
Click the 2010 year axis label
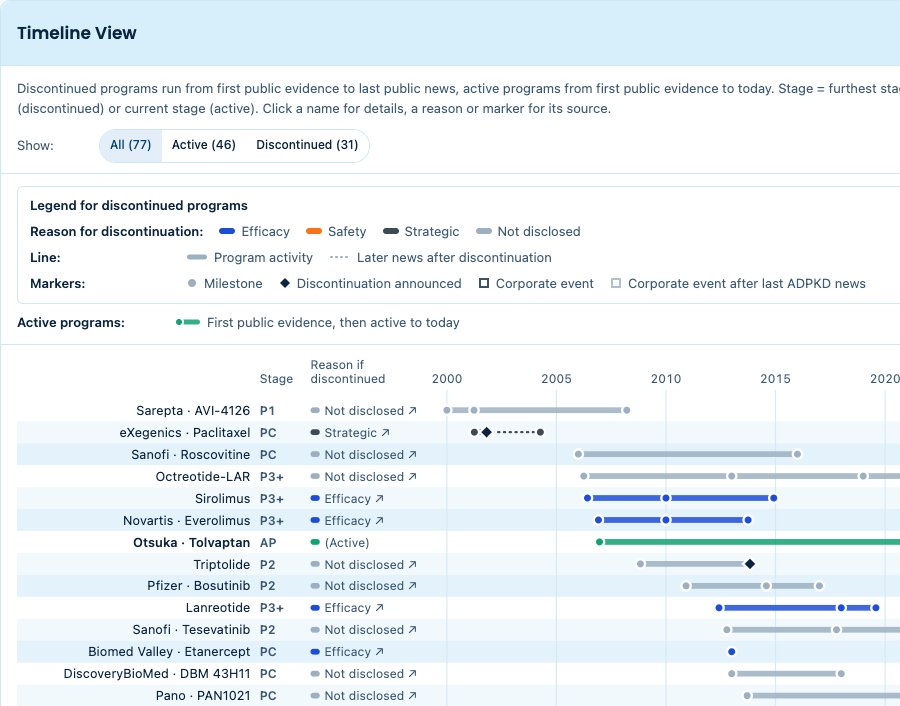point(666,379)
